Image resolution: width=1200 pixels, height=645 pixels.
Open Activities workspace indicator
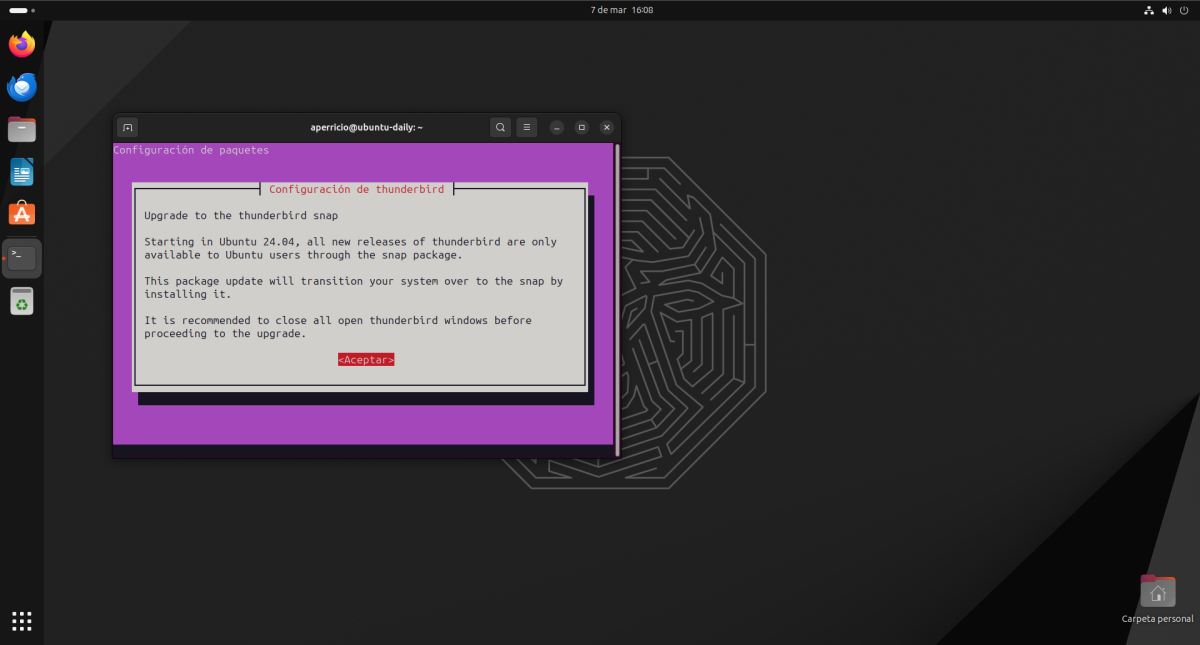point(22,10)
